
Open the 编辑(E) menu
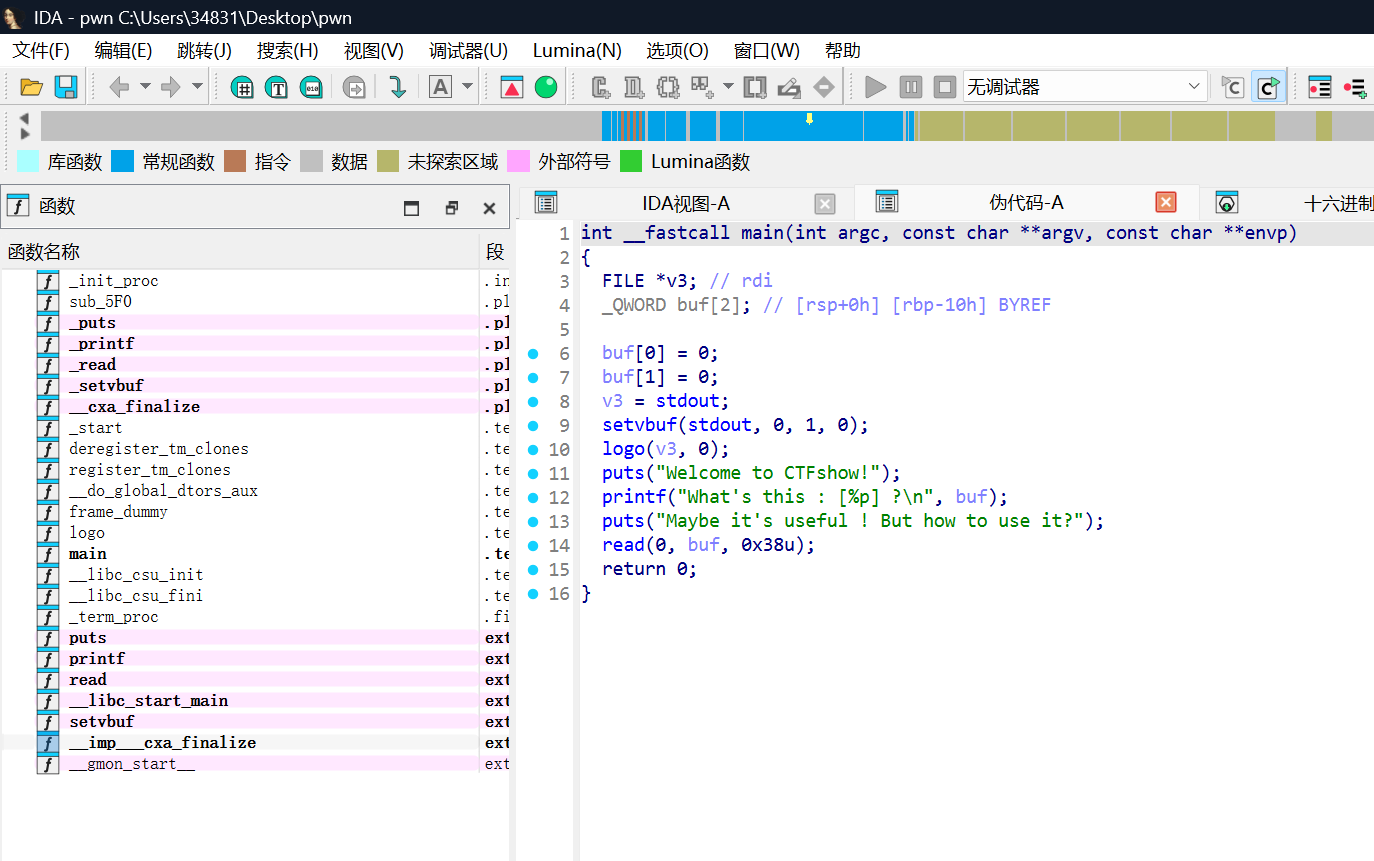(123, 51)
